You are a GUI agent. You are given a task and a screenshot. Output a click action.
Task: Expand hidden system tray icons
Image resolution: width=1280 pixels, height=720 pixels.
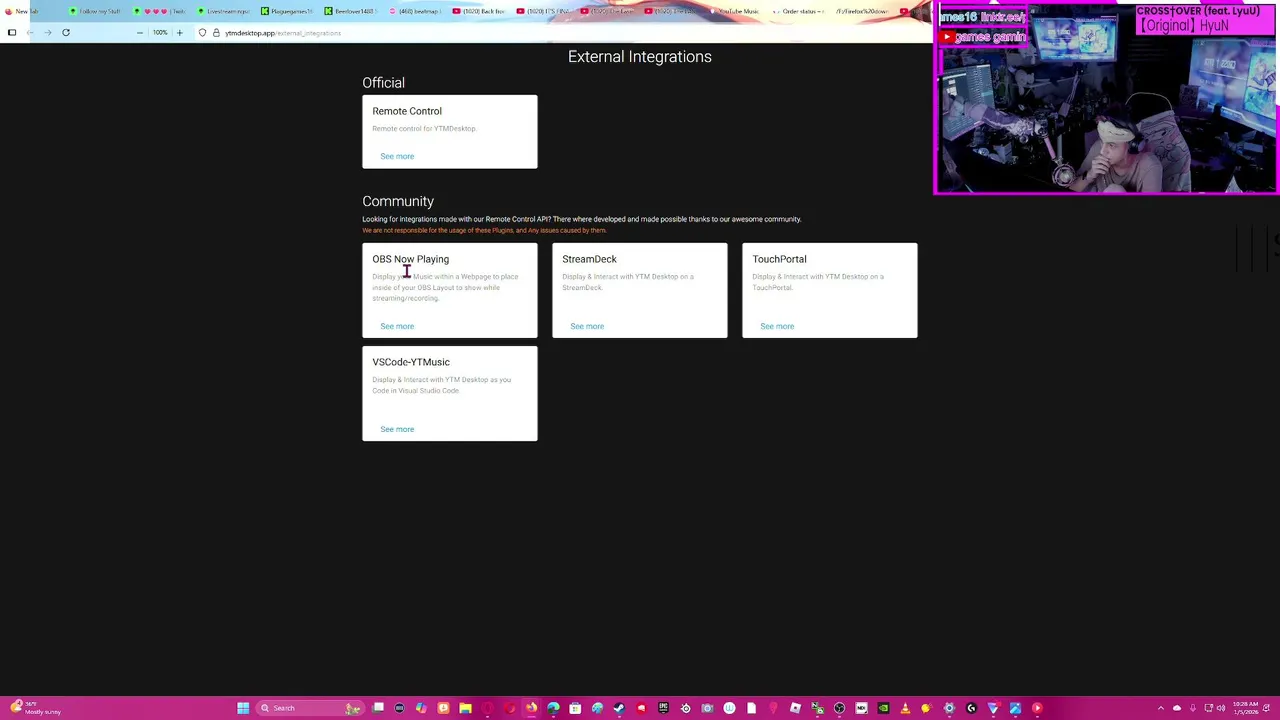(x=1160, y=708)
